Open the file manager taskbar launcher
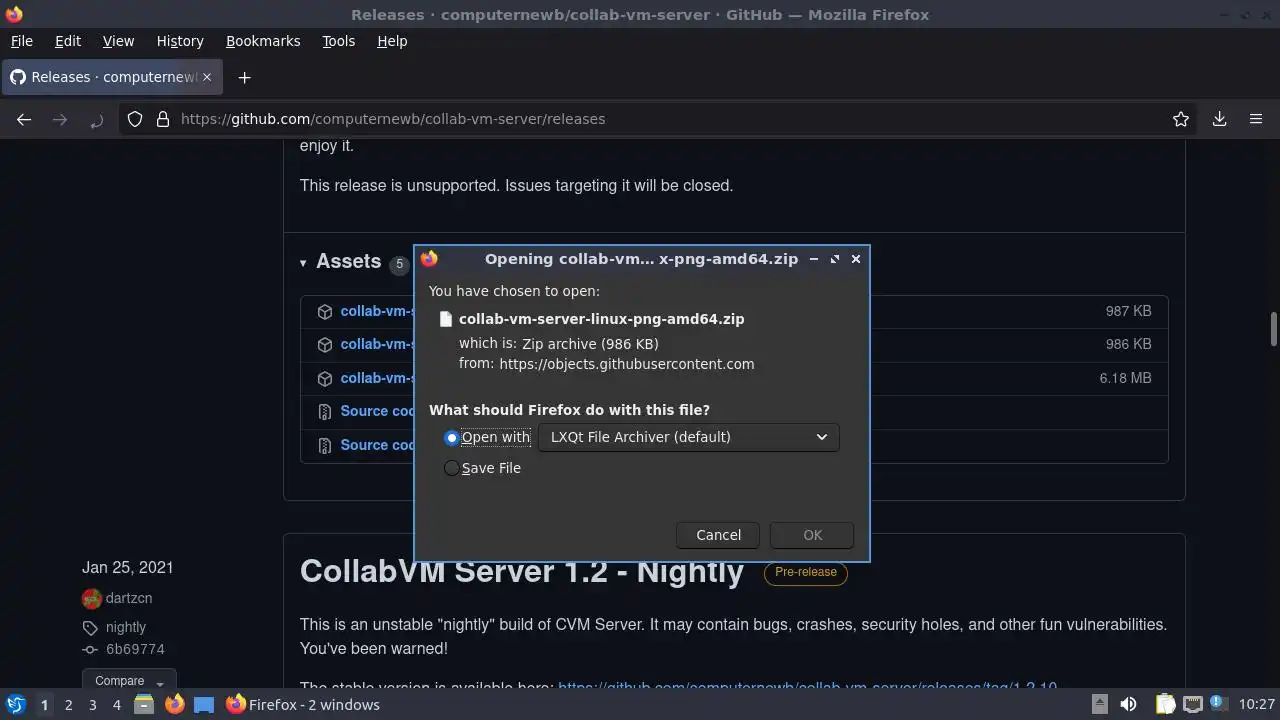The image size is (1280, 720). [x=144, y=705]
